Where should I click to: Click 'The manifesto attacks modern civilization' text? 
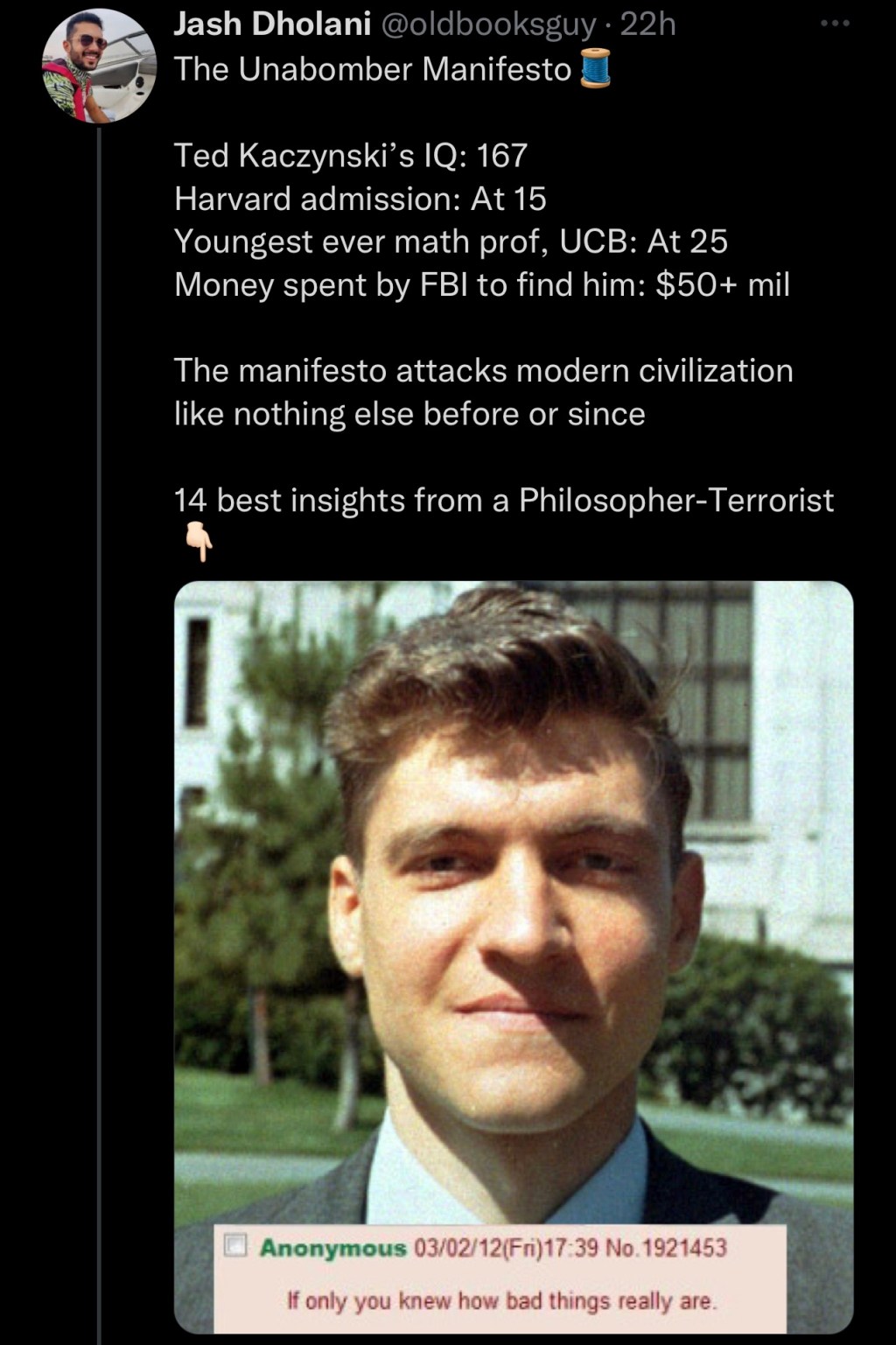point(484,370)
